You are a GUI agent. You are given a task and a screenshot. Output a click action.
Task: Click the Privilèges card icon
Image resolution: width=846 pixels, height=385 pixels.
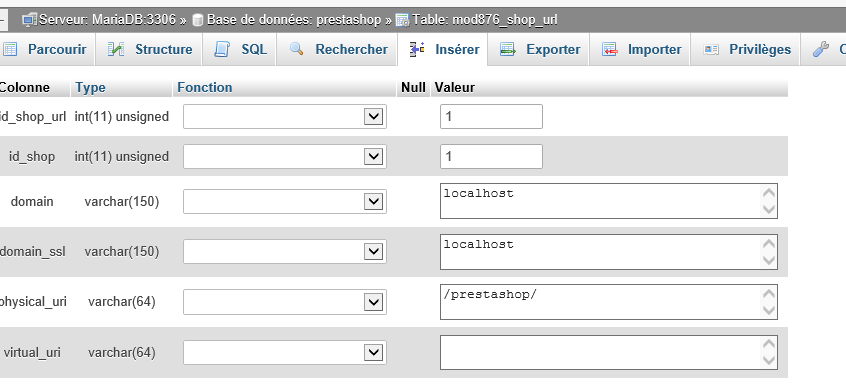(x=711, y=50)
